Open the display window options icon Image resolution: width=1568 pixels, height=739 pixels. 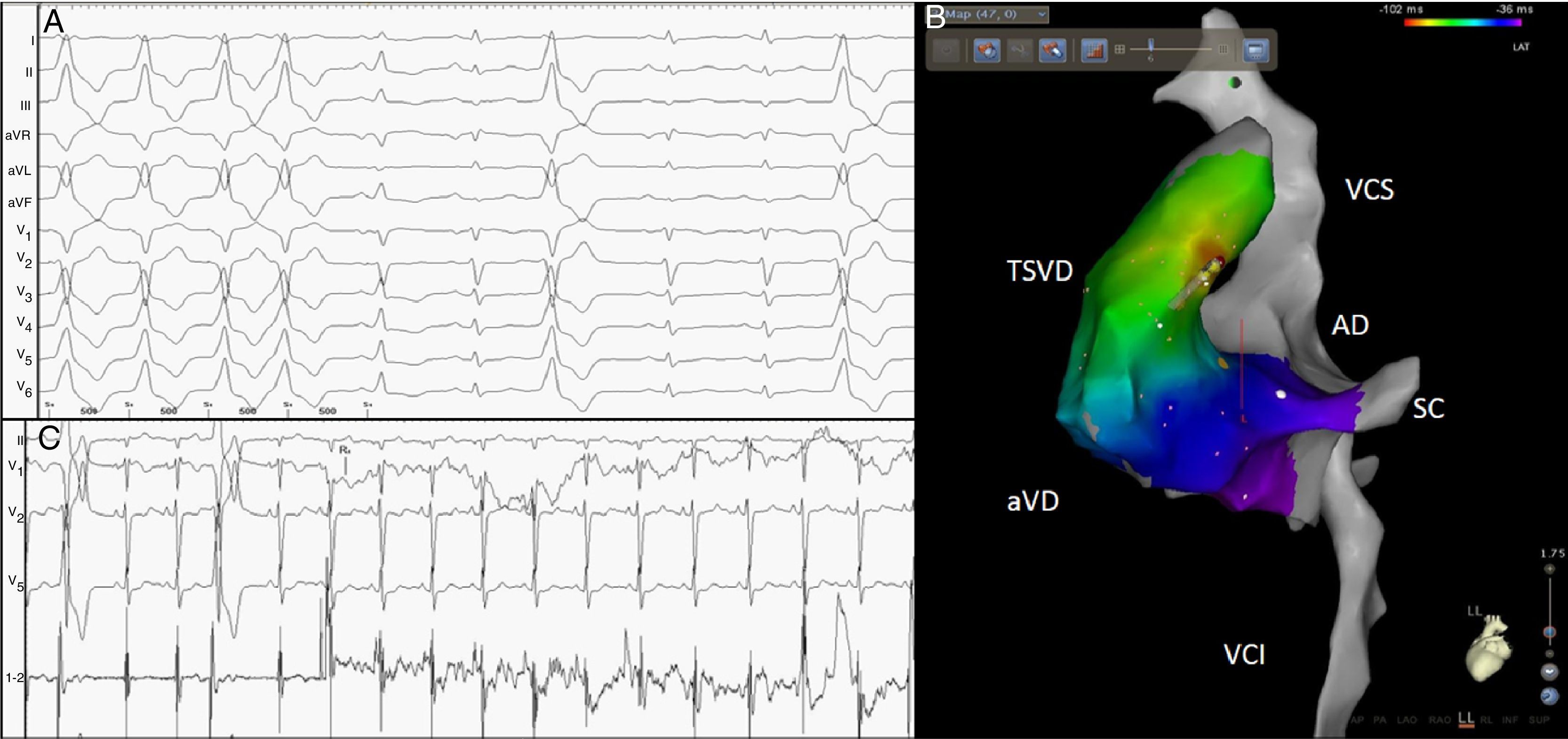click(1256, 50)
